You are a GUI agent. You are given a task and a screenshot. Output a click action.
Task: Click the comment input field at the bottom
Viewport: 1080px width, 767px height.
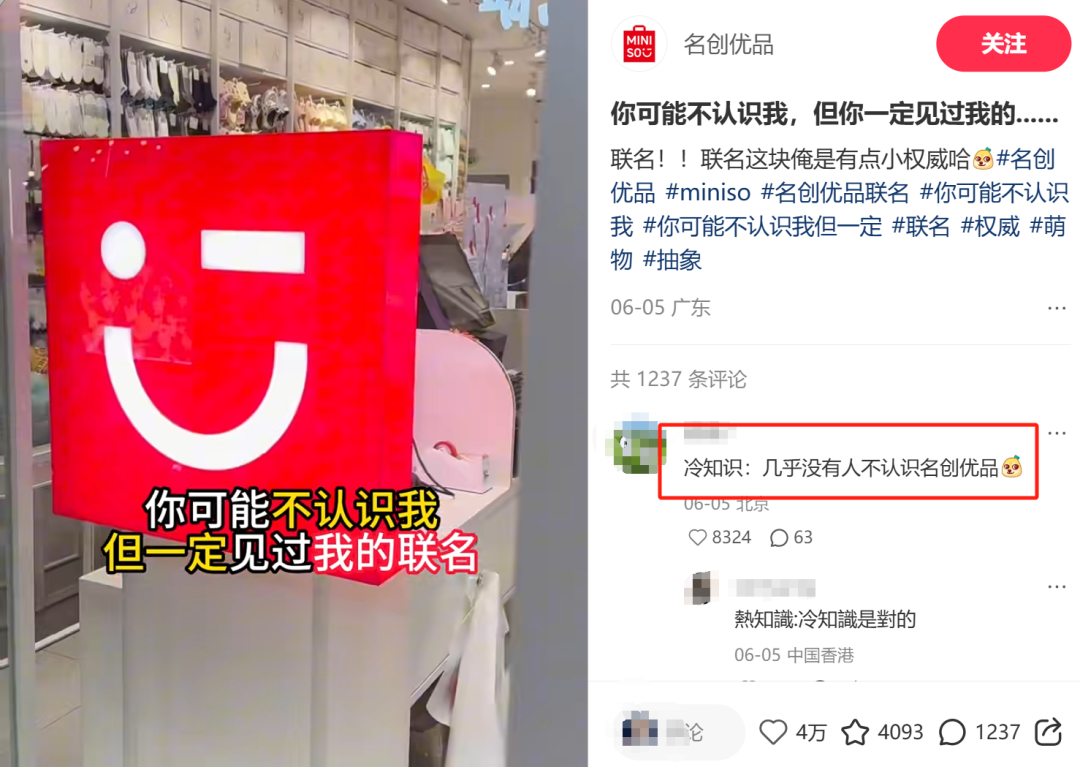(x=678, y=732)
